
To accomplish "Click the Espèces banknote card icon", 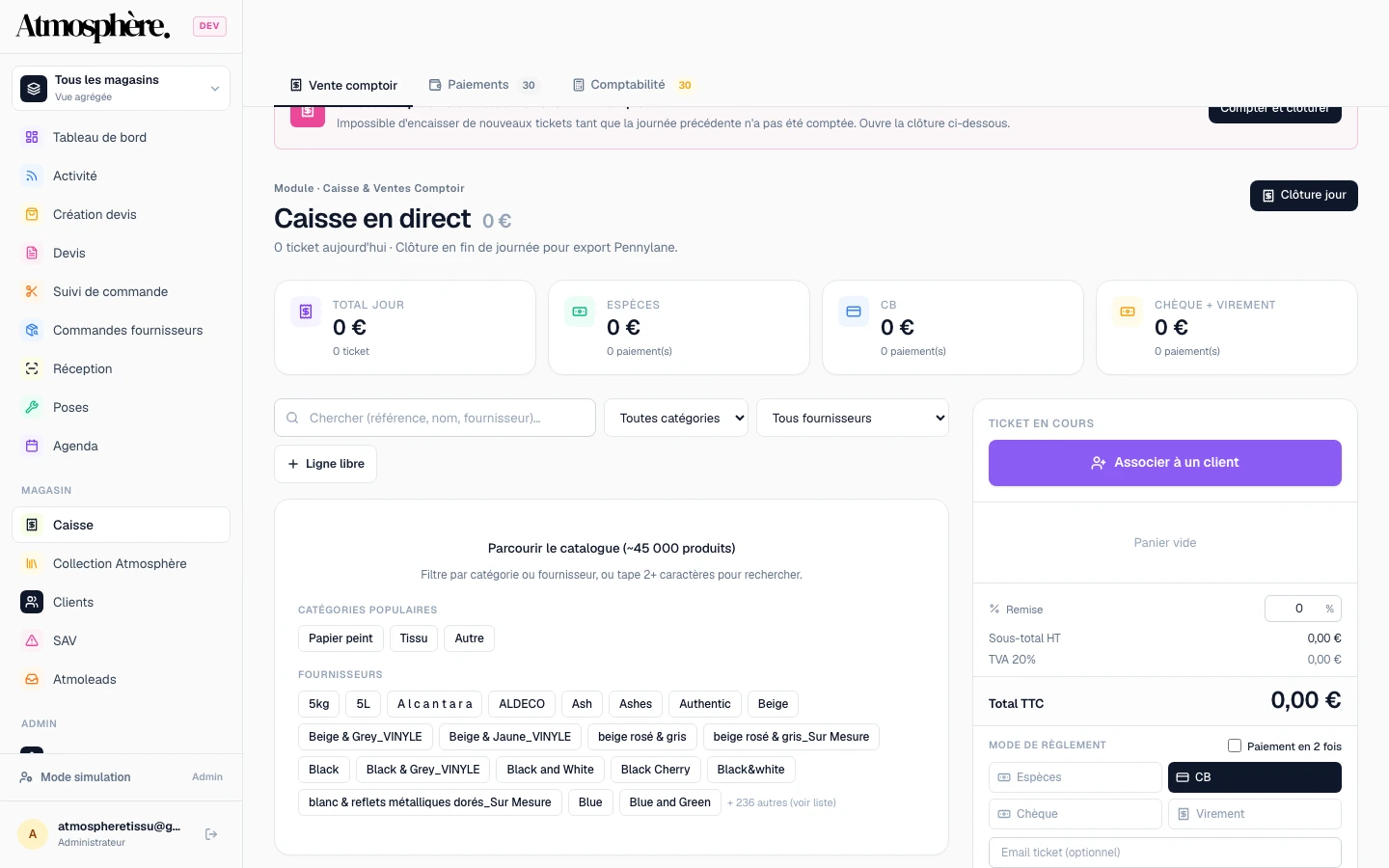I will tap(580, 312).
